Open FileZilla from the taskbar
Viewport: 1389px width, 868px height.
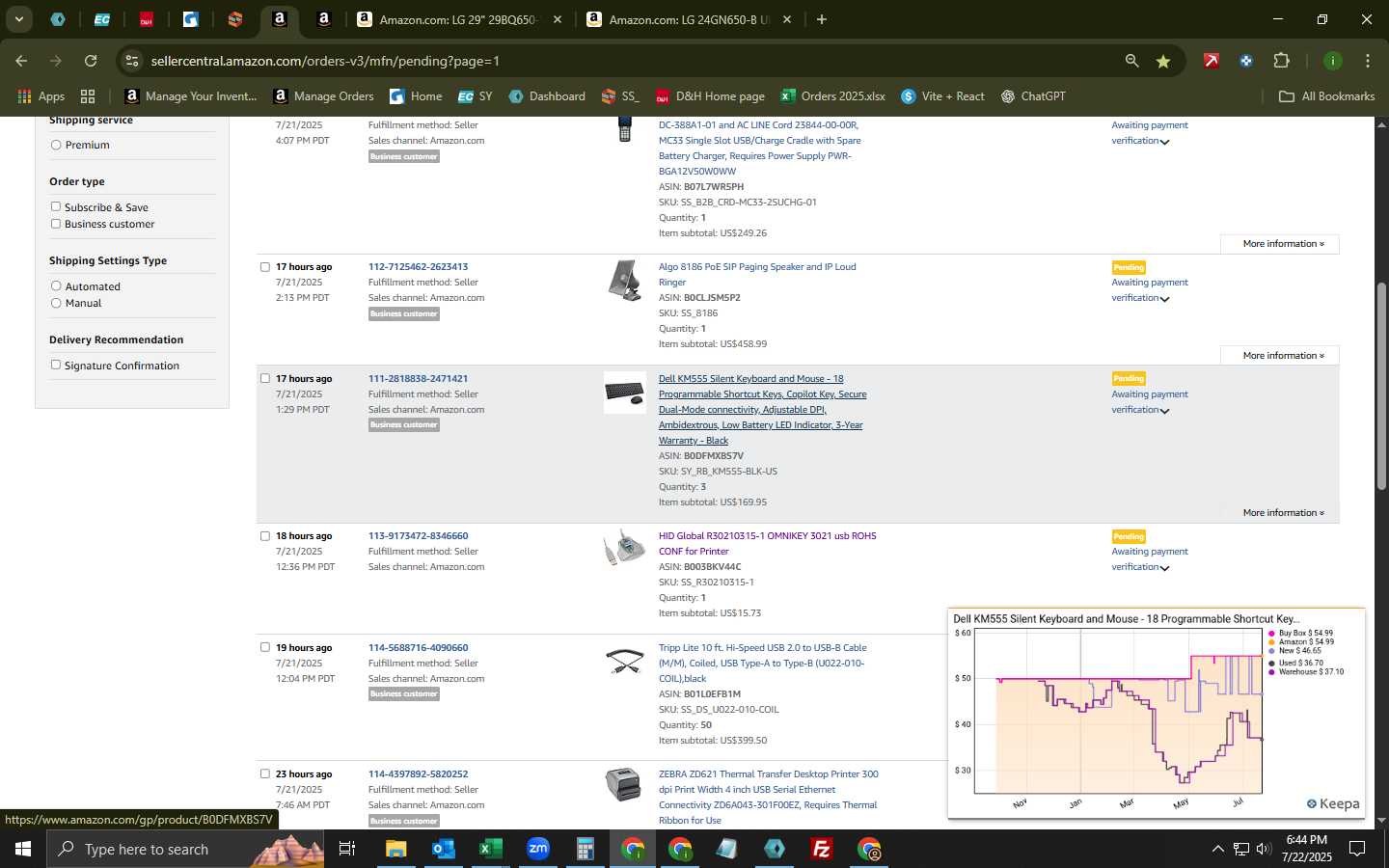pyautogui.click(x=822, y=849)
